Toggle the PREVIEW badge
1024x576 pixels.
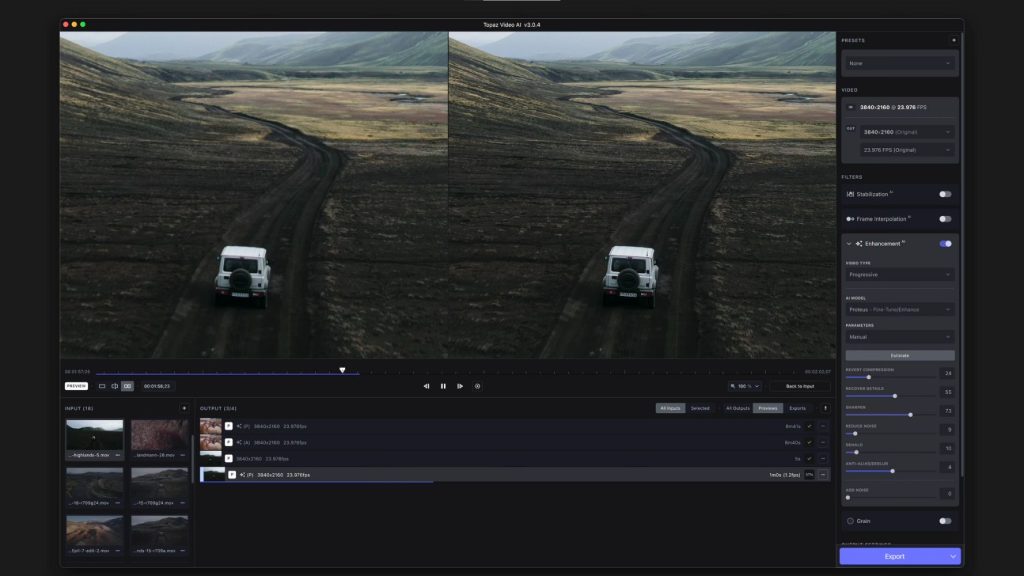[76, 386]
